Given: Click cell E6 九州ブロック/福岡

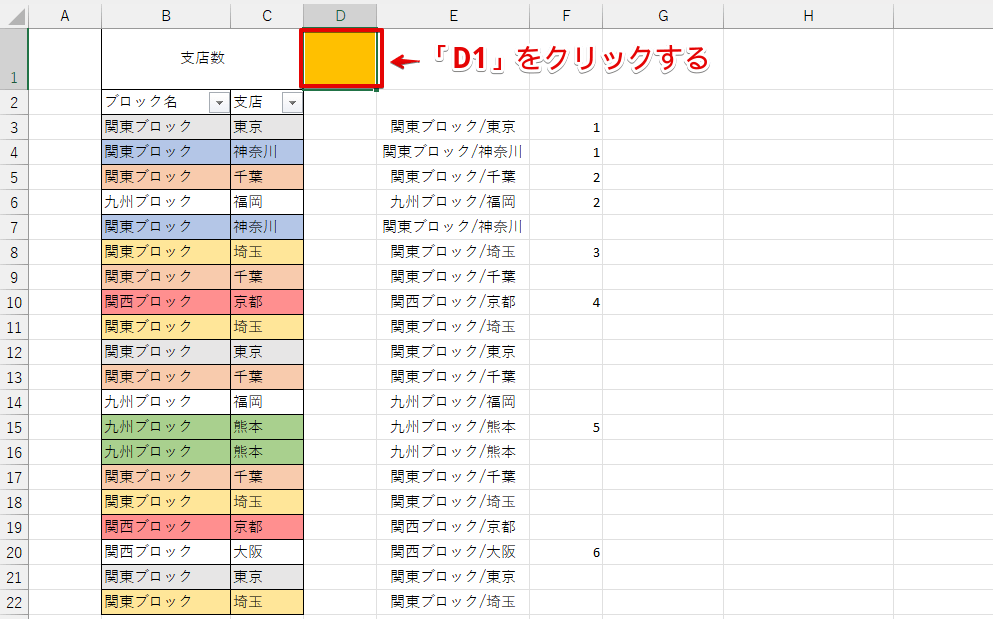Looking at the screenshot, I should pyautogui.click(x=453, y=202).
